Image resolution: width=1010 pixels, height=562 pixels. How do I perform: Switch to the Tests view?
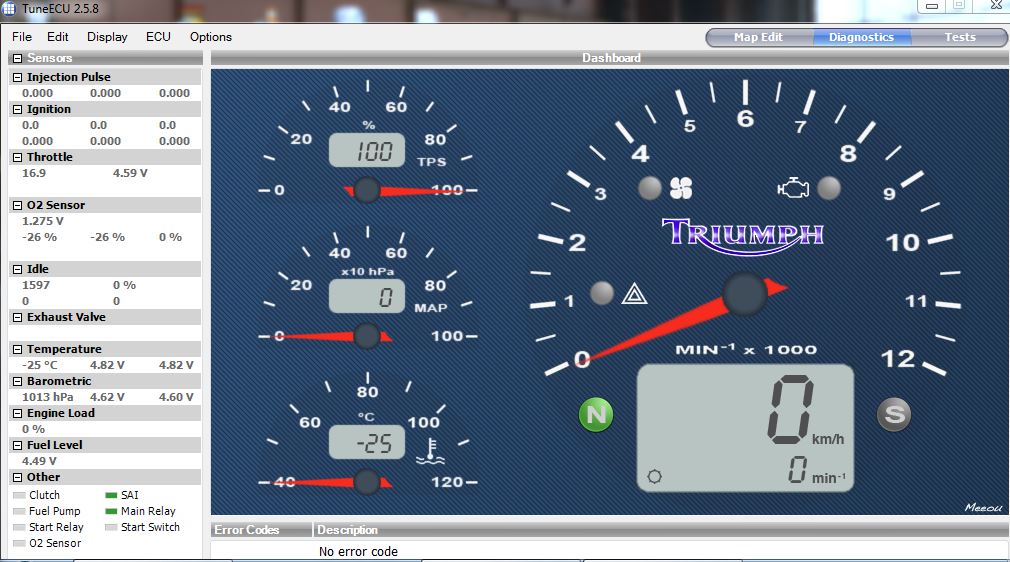coord(959,37)
